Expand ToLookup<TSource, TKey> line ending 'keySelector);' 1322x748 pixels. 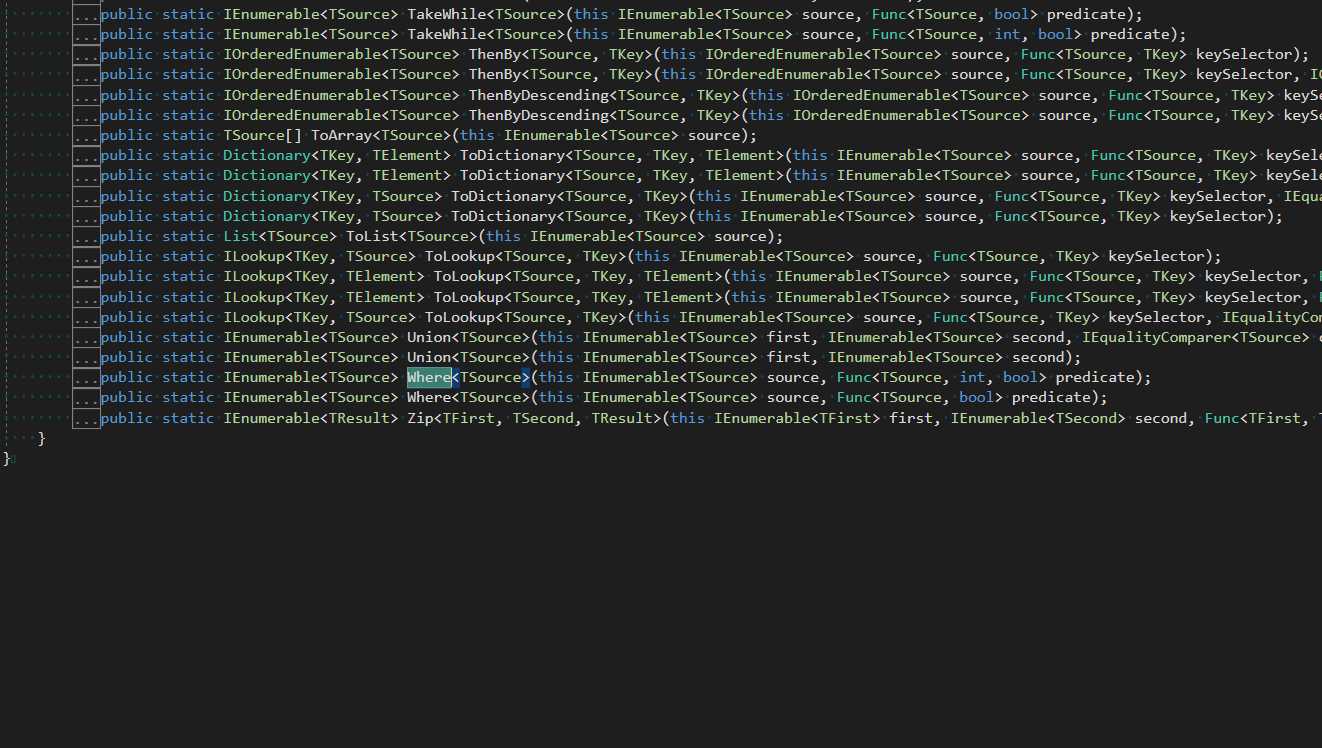point(86,257)
